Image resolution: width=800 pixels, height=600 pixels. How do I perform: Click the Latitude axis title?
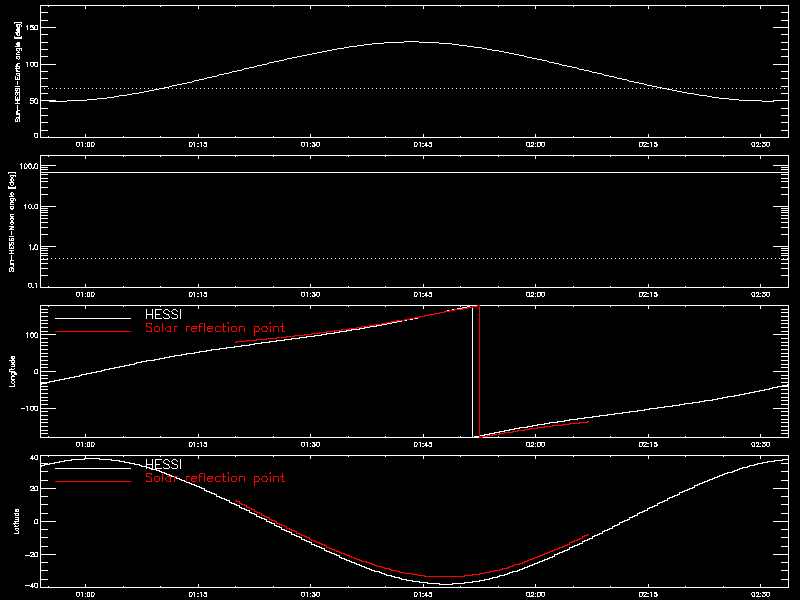[x=16, y=521]
